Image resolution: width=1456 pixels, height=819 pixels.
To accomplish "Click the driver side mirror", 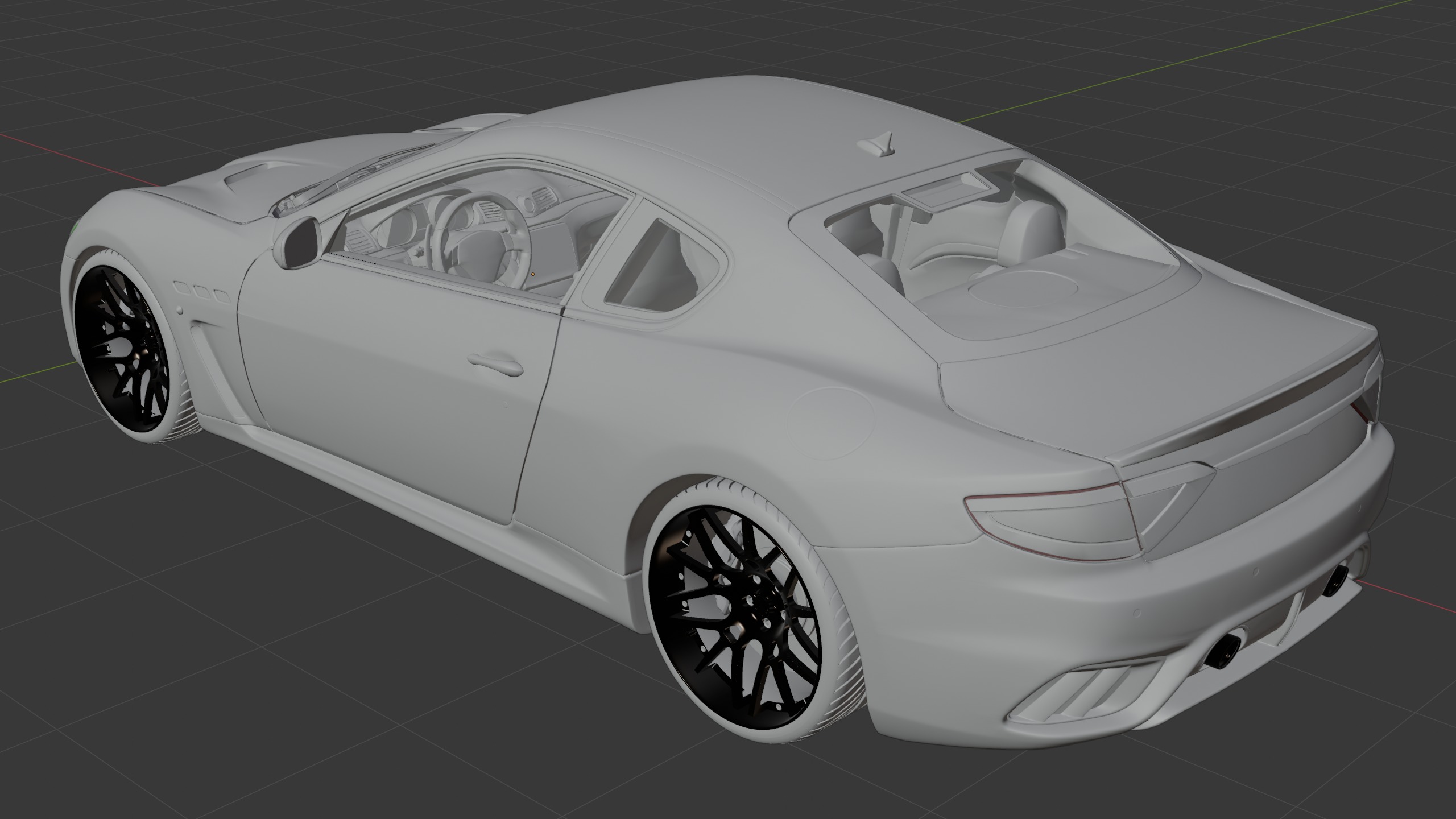I will pos(300,242).
